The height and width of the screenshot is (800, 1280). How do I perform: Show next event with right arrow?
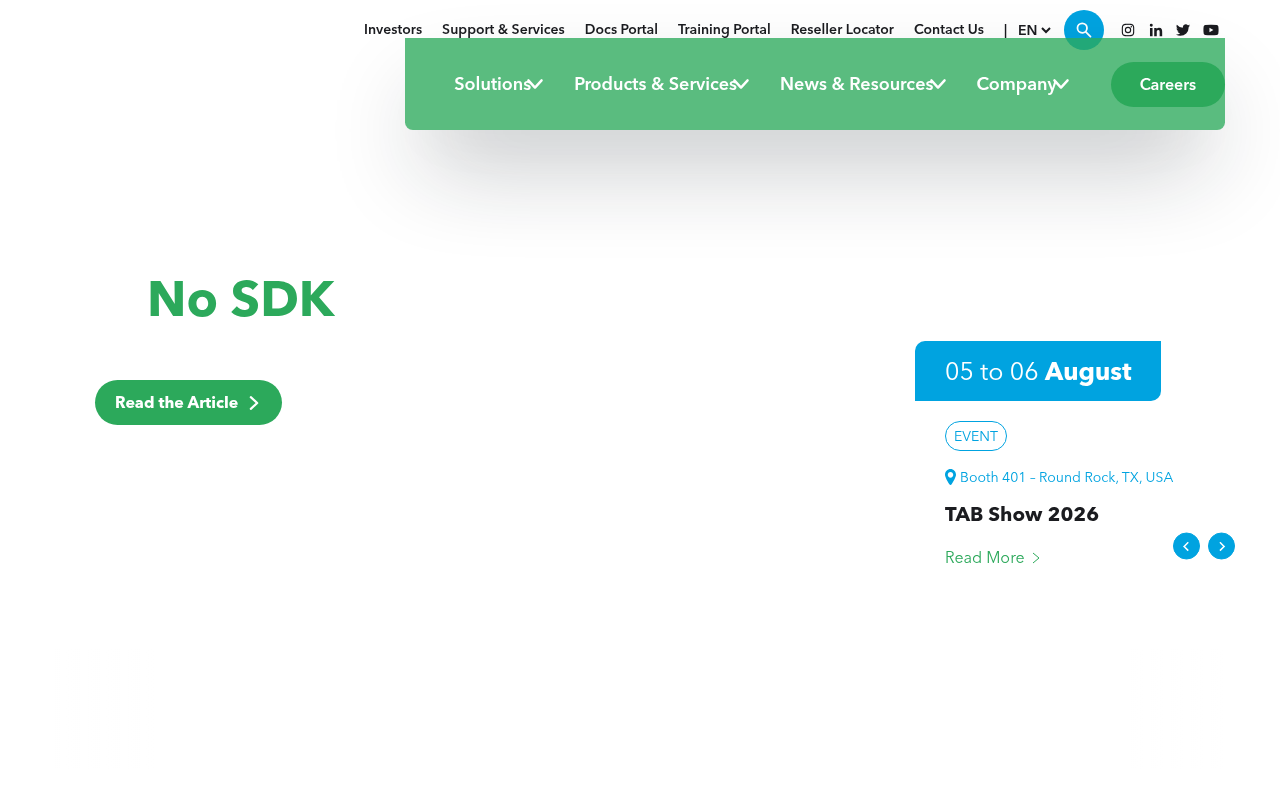1221,546
